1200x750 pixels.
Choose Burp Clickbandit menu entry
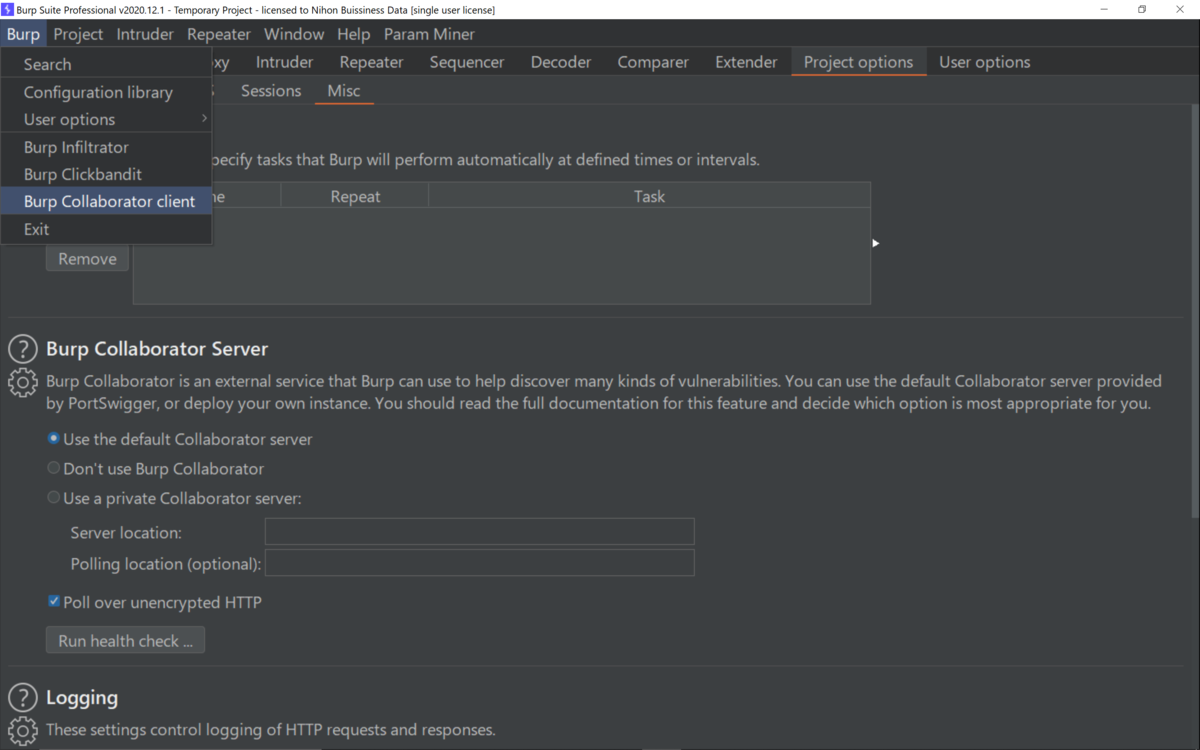pos(106,174)
